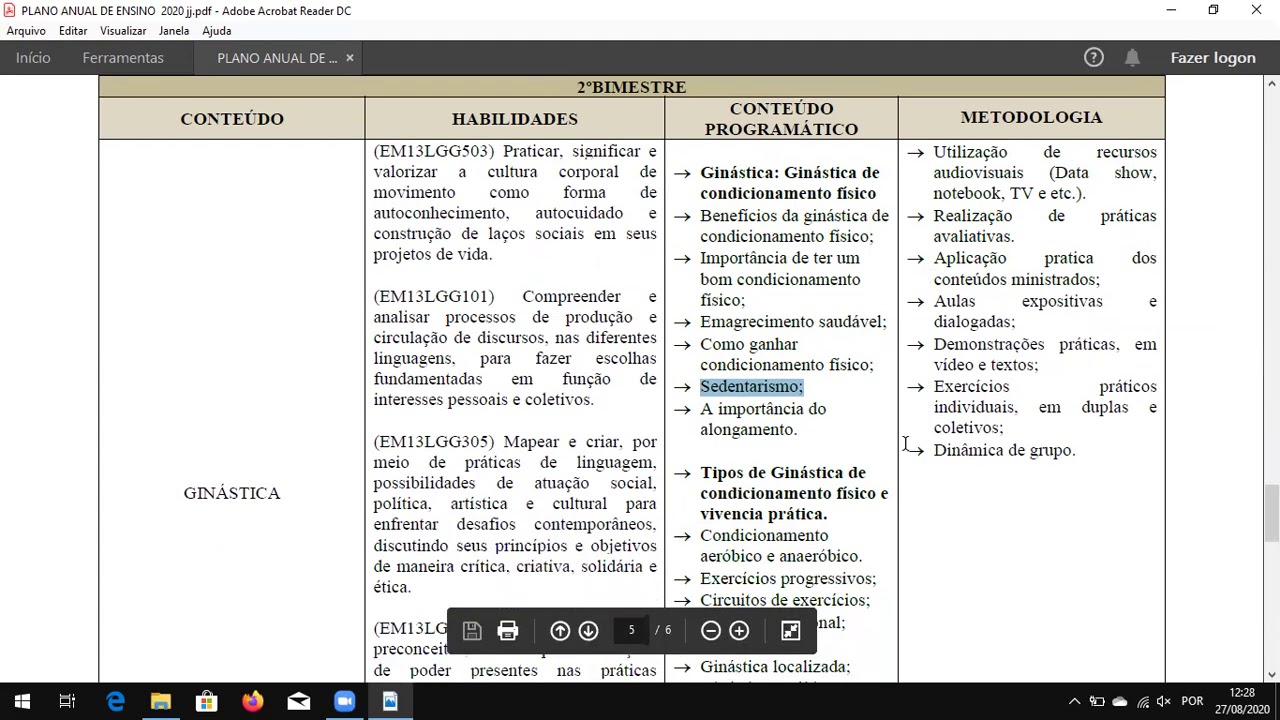The image size is (1280, 720).
Task: Click the text 'Circuitos de exercícios;'
Action: tap(785, 600)
